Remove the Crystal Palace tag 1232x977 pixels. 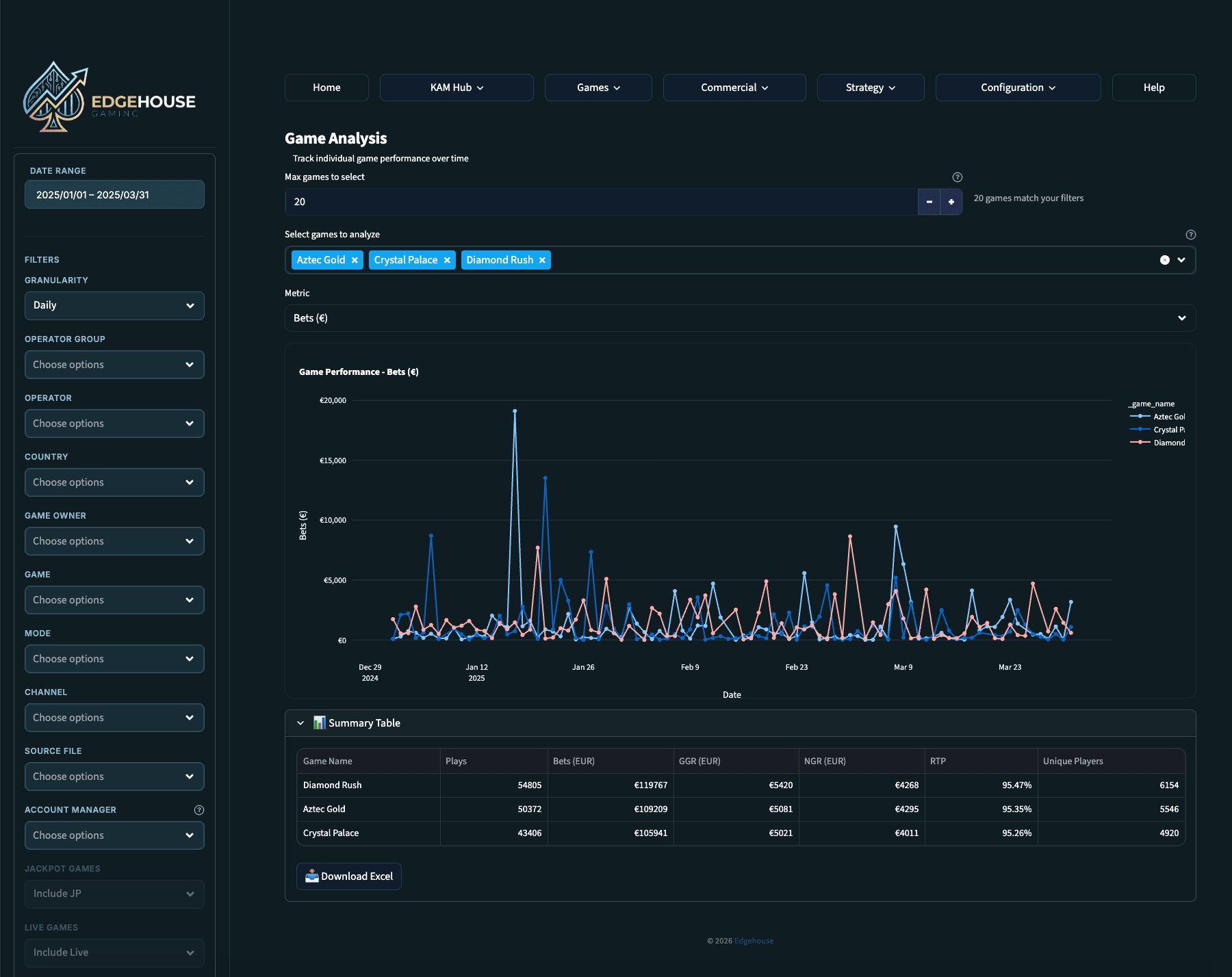click(x=447, y=260)
